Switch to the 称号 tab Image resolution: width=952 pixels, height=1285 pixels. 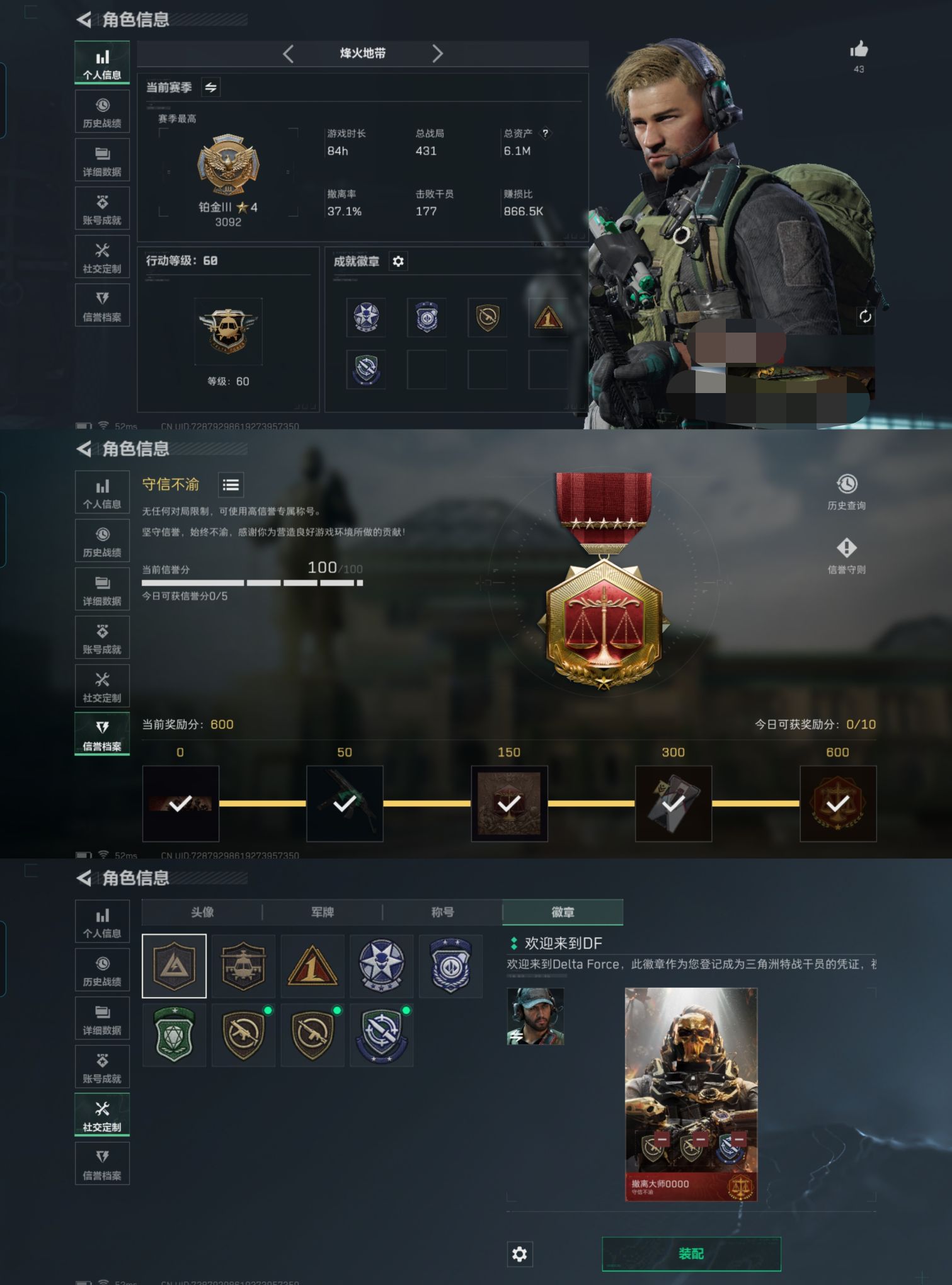click(x=442, y=912)
